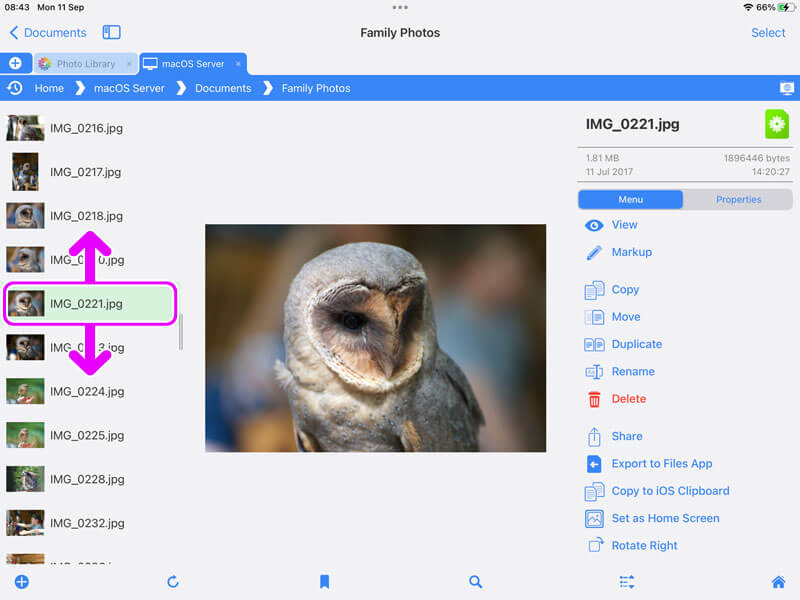The width and height of the screenshot is (800, 600).
Task: Click the Duplicate icon
Action: pos(594,344)
